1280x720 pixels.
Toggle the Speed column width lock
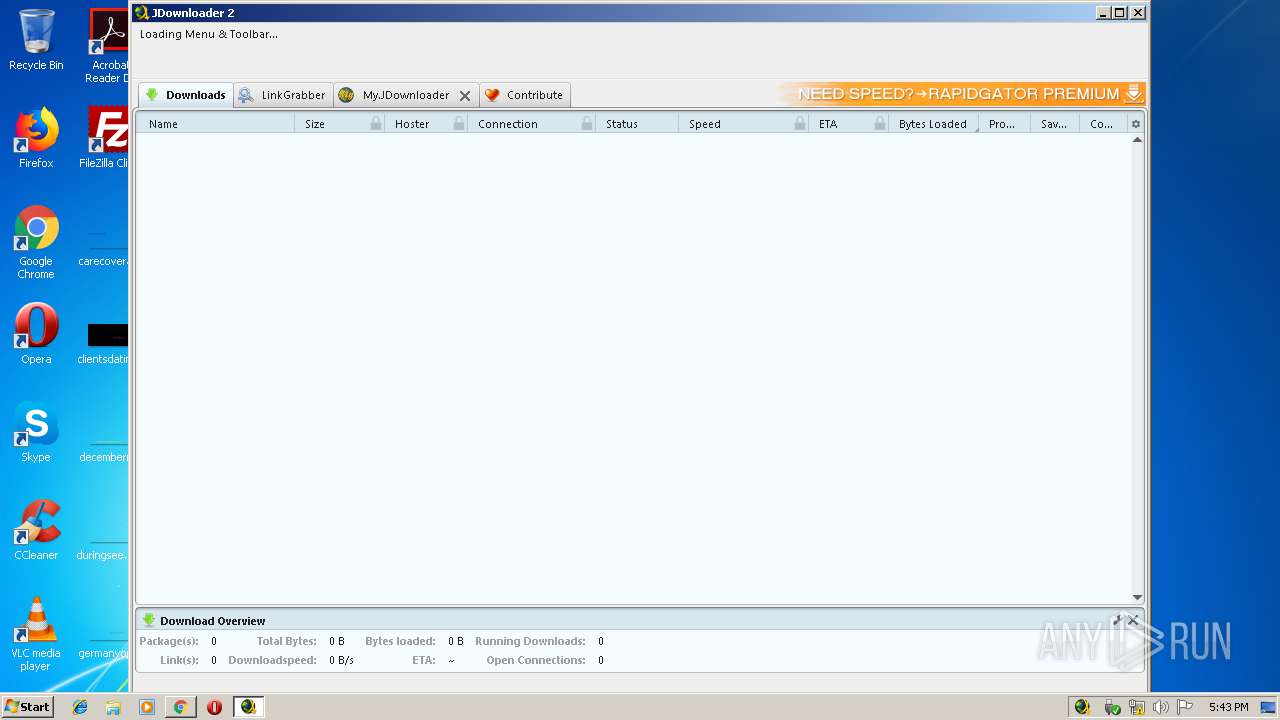(800, 124)
